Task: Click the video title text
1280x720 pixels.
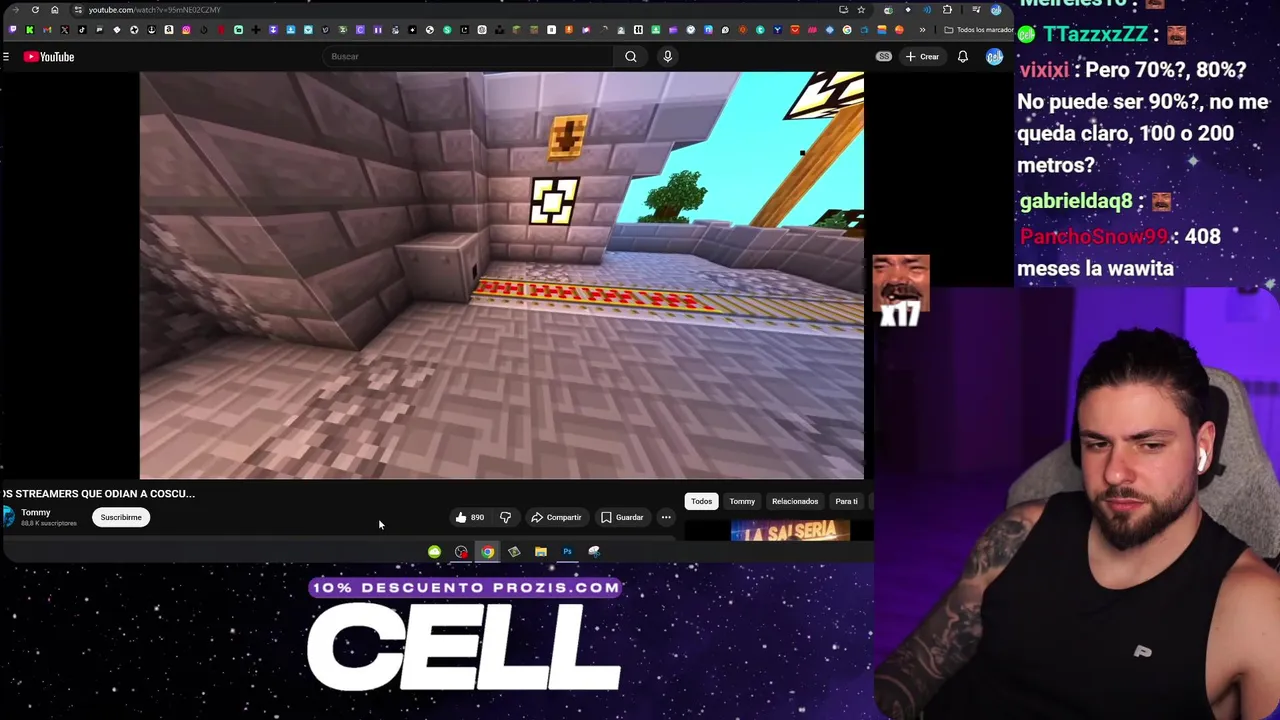Action: [x=98, y=494]
